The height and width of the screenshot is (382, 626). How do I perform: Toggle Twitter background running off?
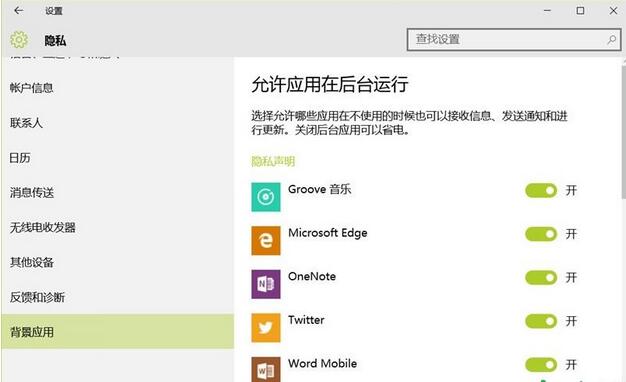click(541, 321)
